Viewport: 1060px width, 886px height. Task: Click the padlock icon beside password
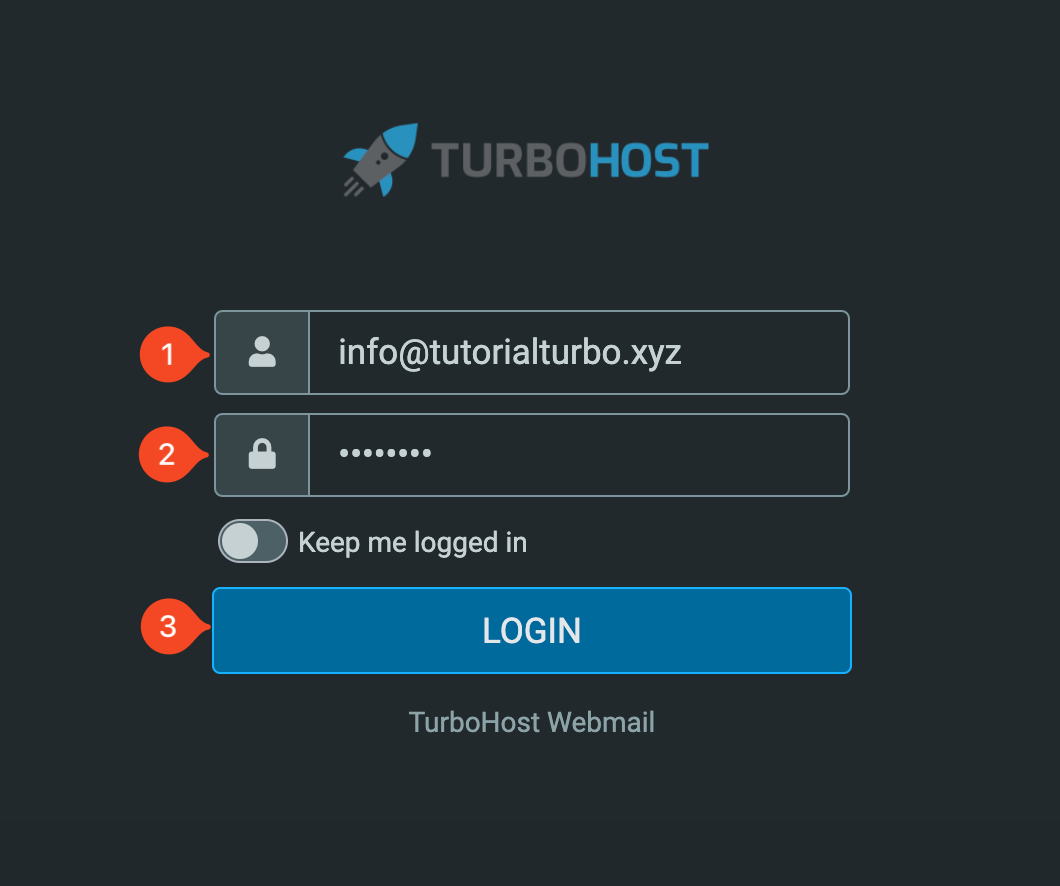pos(262,453)
